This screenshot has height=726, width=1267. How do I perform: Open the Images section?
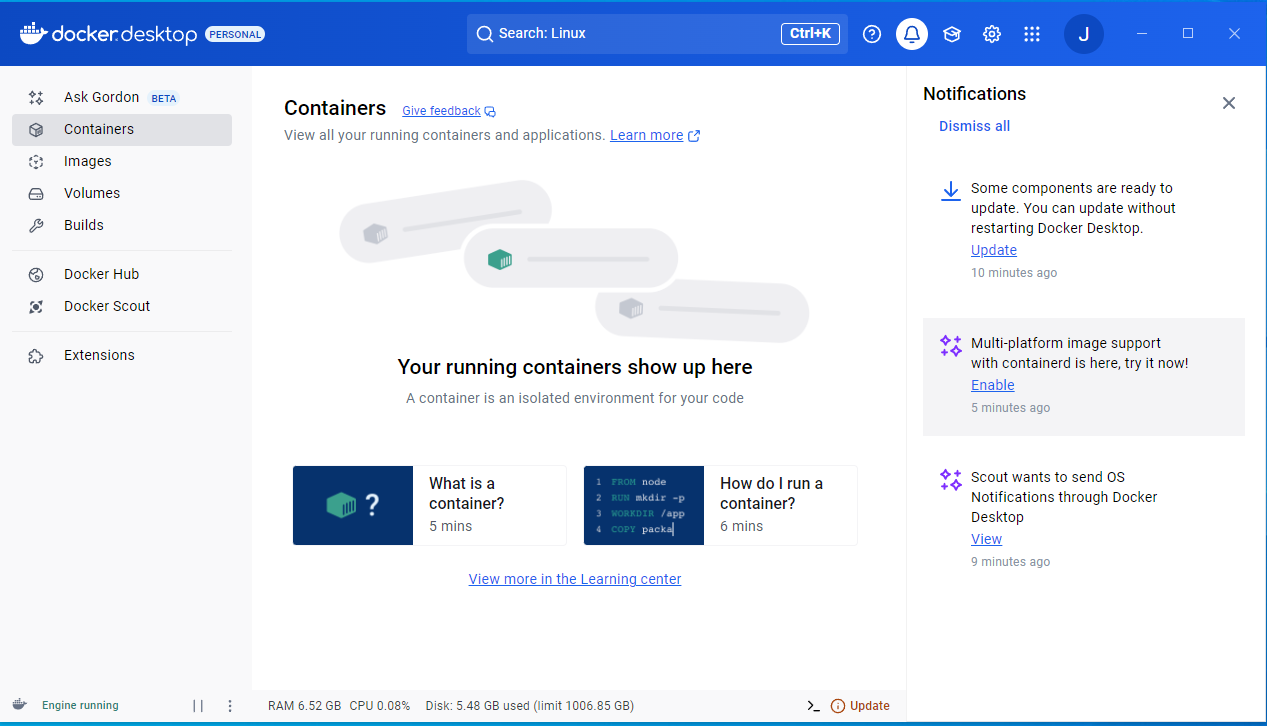tap(122, 161)
